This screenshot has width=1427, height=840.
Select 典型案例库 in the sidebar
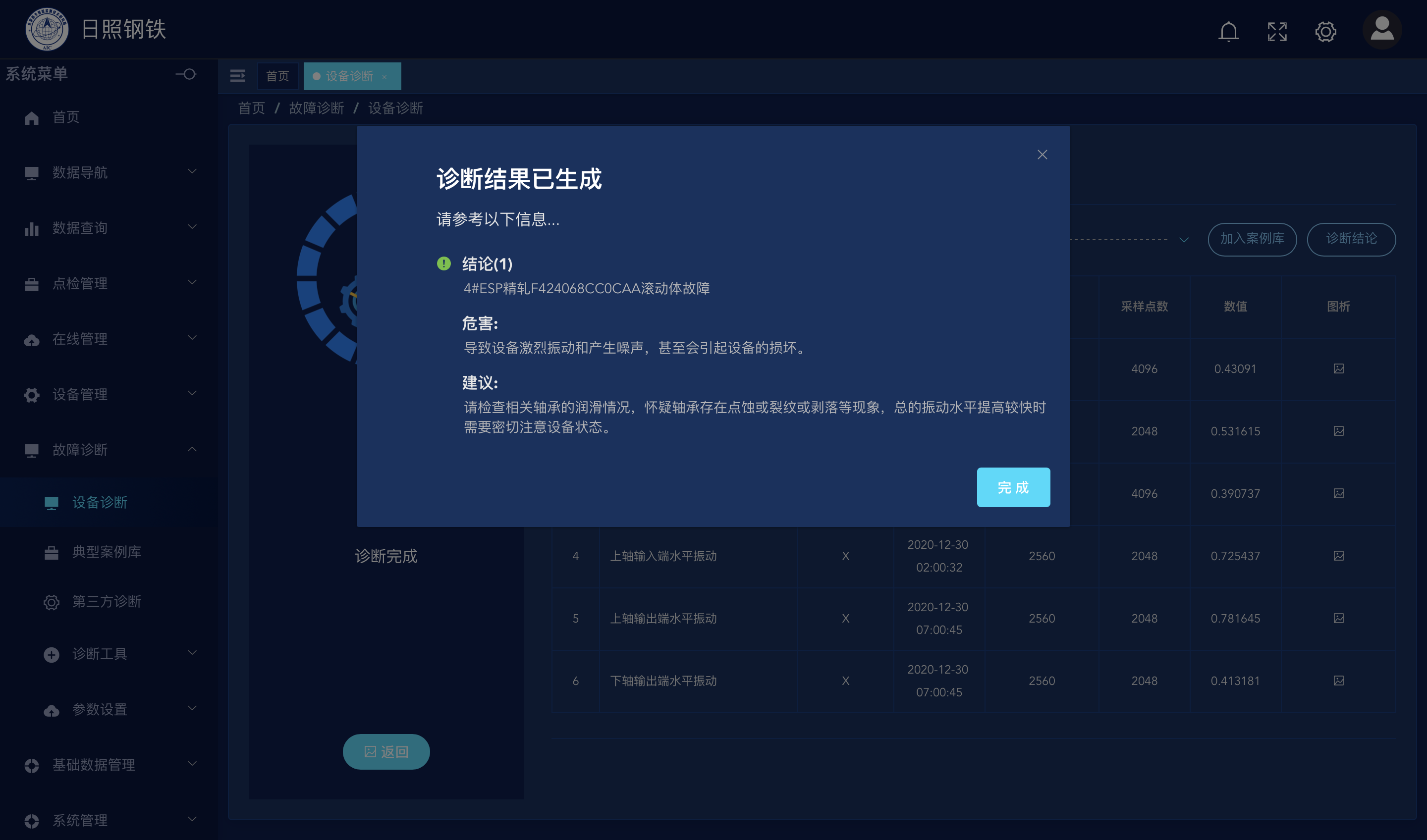coord(109,552)
